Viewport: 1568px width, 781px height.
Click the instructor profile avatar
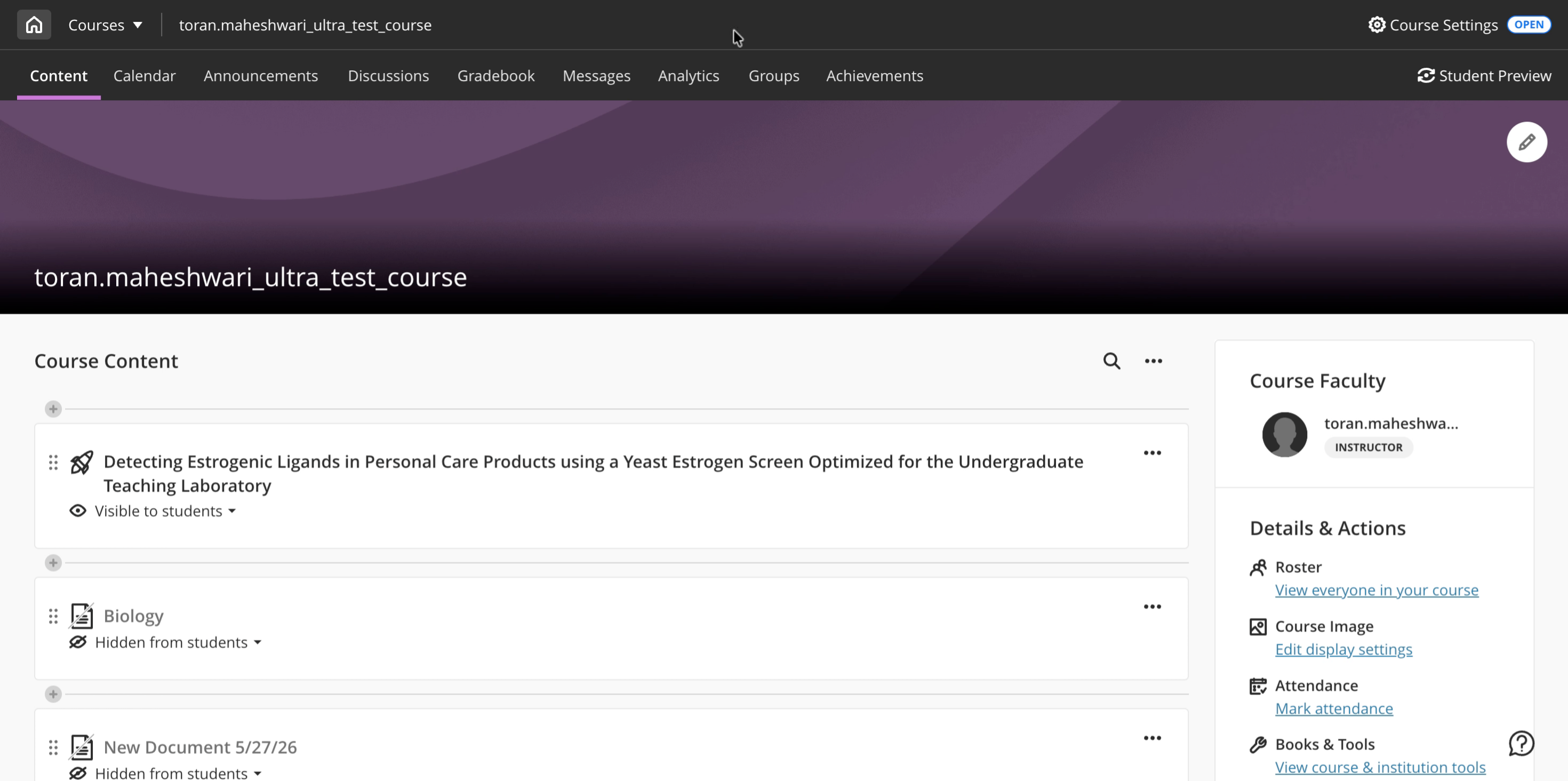click(x=1284, y=435)
